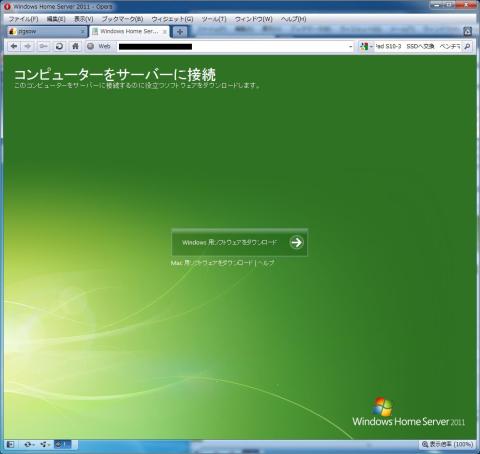Open the address bar history dropdown arrow

click(x=350, y=47)
